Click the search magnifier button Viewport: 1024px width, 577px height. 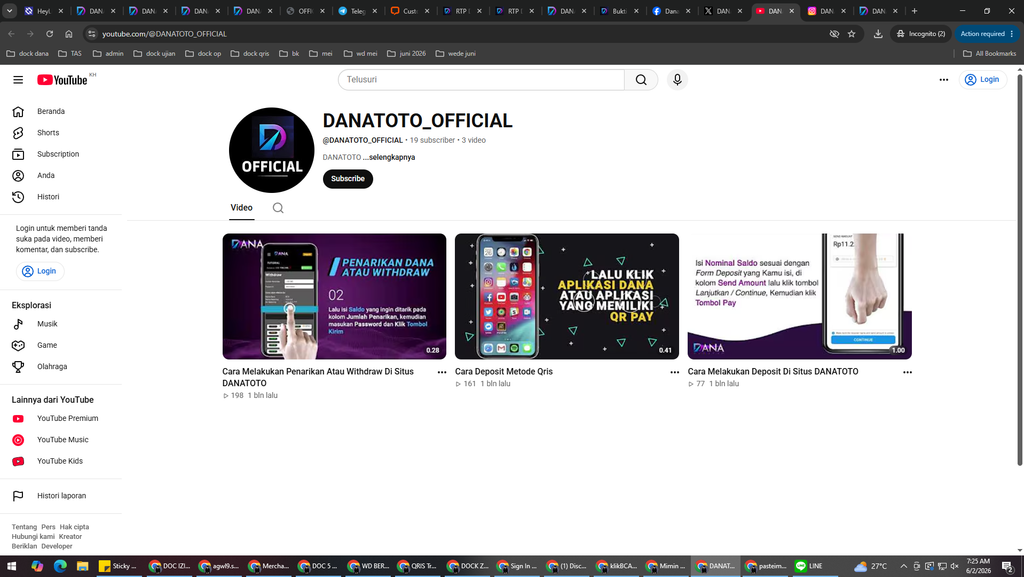coord(641,80)
